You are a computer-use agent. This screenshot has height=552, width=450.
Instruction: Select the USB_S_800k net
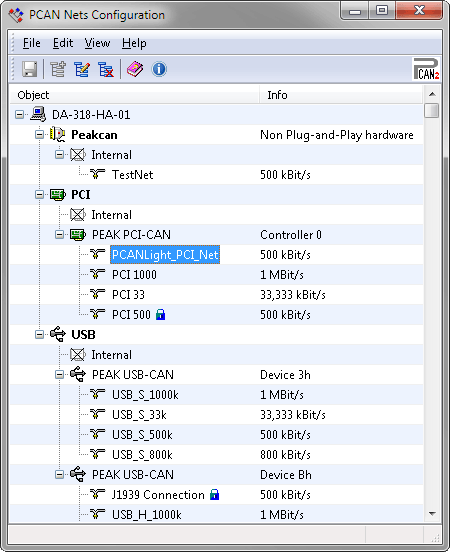(142, 455)
